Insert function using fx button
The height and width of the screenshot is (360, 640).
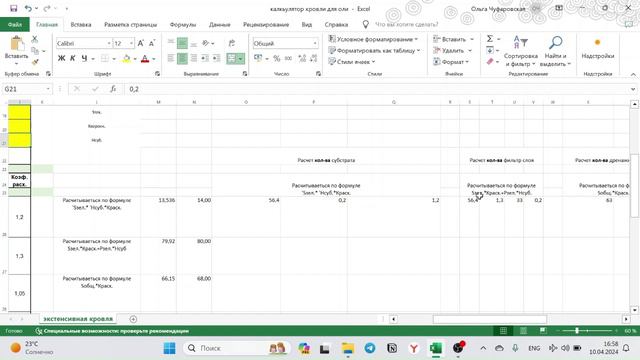[113, 89]
